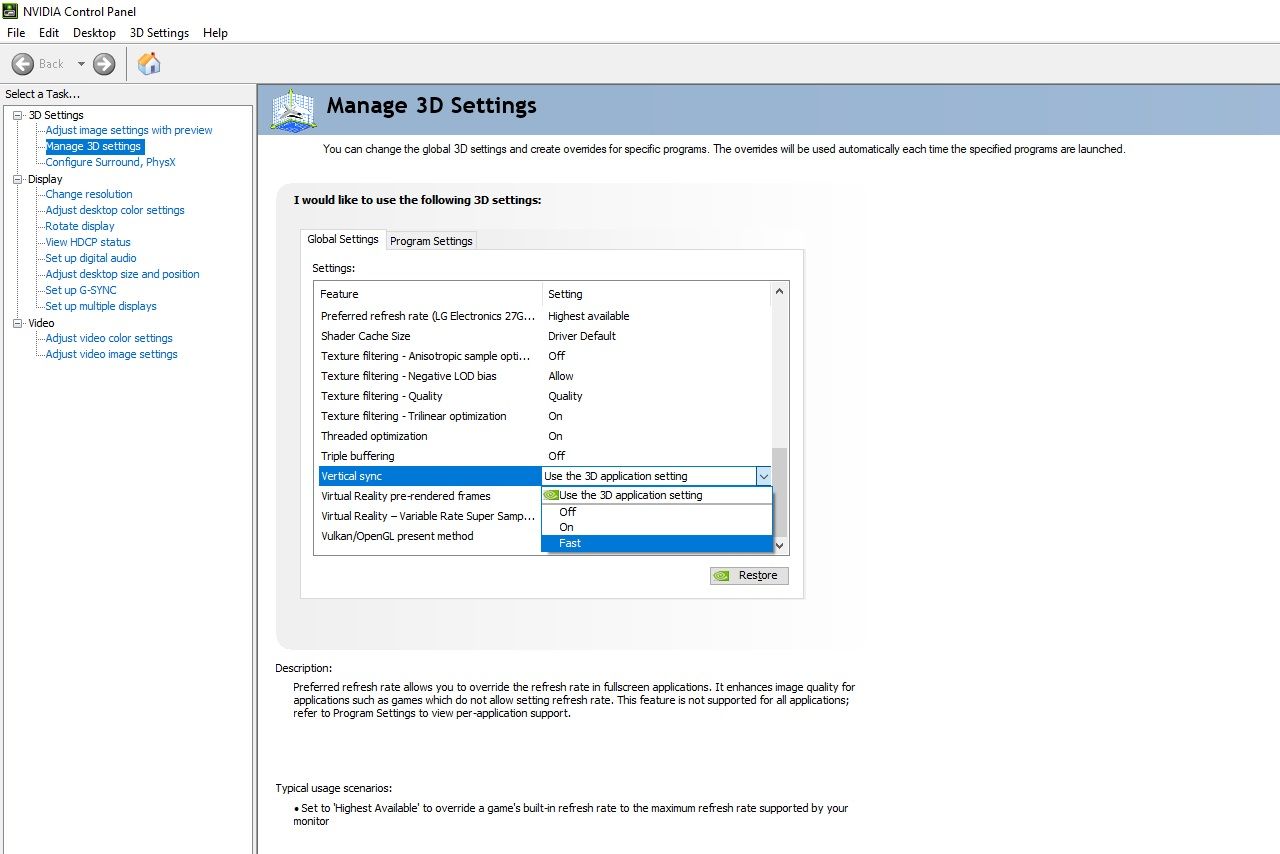The height and width of the screenshot is (854, 1280).
Task: Click the settings list scrollbar thumb
Action: [x=780, y=492]
